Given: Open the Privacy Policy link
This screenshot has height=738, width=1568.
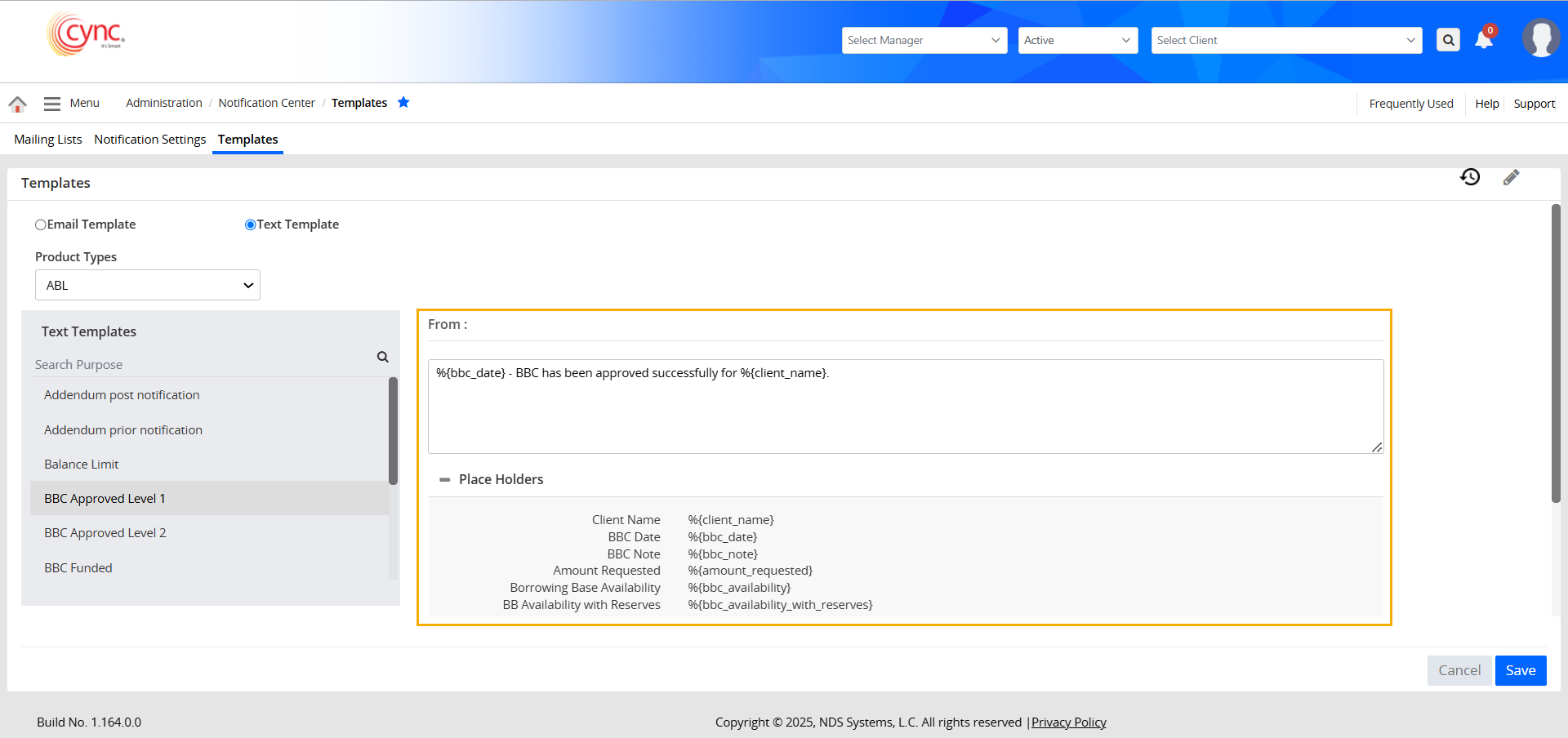Looking at the screenshot, I should (x=1068, y=722).
